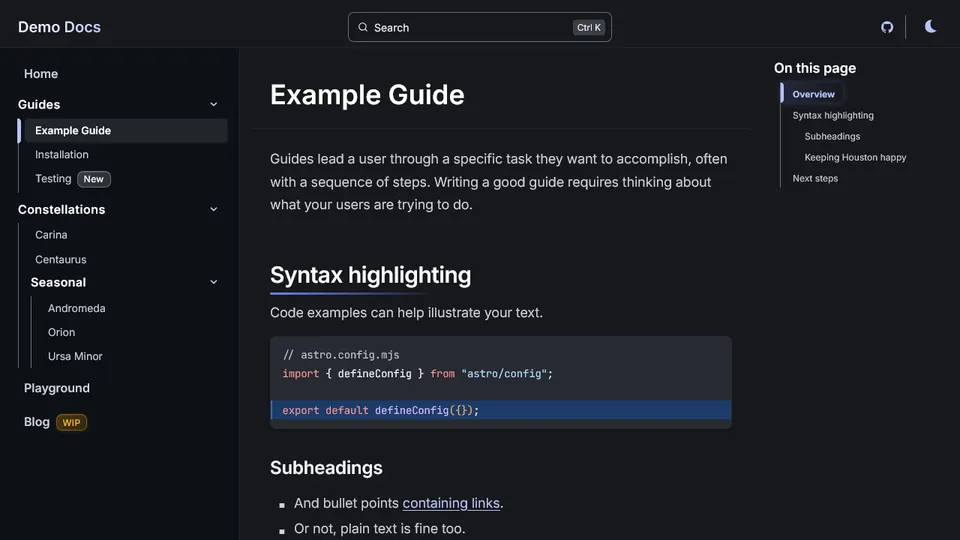Collapse the Guides sidebar section
The image size is (960, 540).
coord(213,105)
